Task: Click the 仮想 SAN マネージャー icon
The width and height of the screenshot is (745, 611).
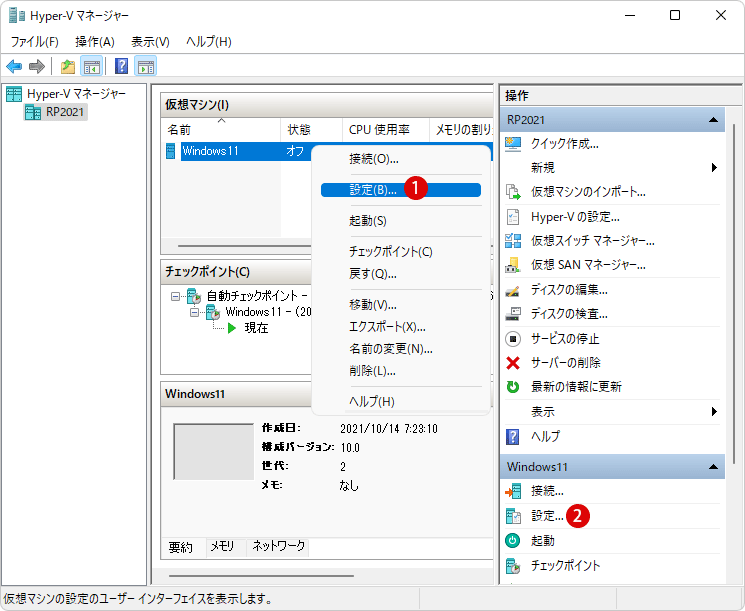Action: point(513,265)
